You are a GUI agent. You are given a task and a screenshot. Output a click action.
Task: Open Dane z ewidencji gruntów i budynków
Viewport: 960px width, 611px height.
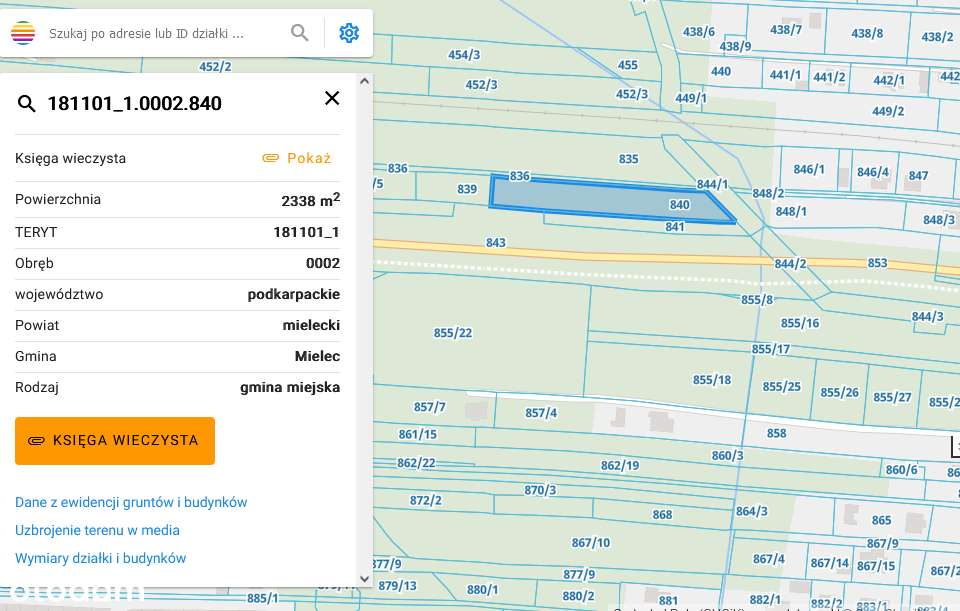tap(131, 502)
